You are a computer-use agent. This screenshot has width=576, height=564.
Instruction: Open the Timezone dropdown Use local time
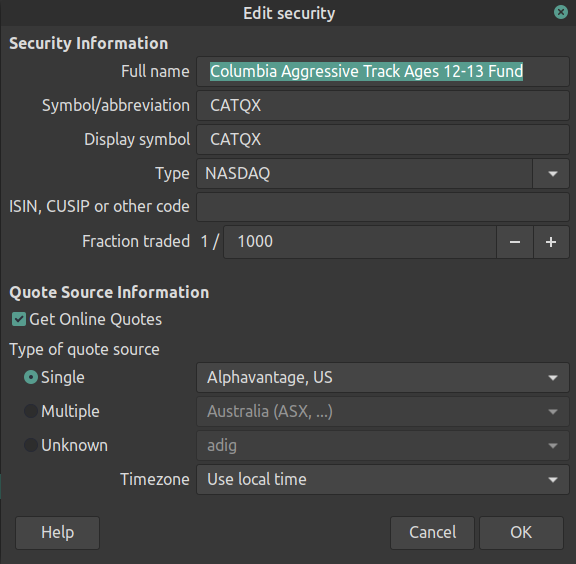(383, 479)
